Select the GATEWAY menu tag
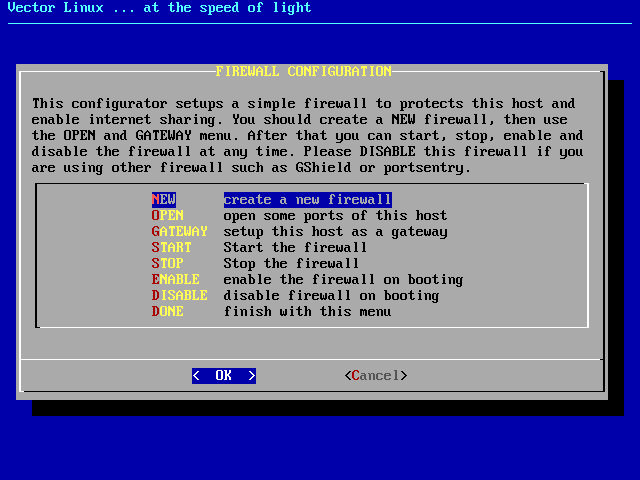The height and width of the screenshot is (480, 640). click(180, 232)
